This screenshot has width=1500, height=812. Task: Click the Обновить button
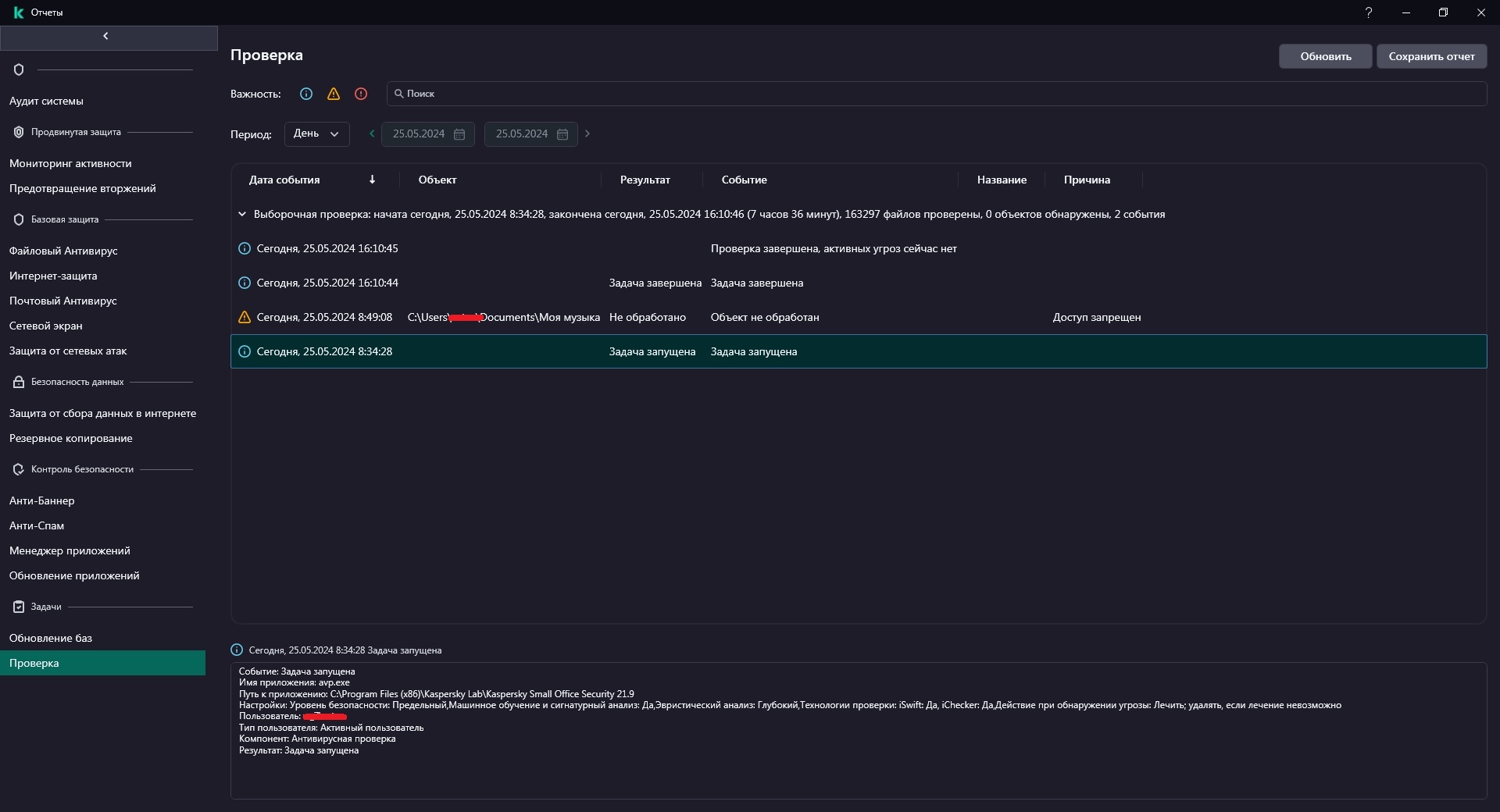tap(1326, 56)
